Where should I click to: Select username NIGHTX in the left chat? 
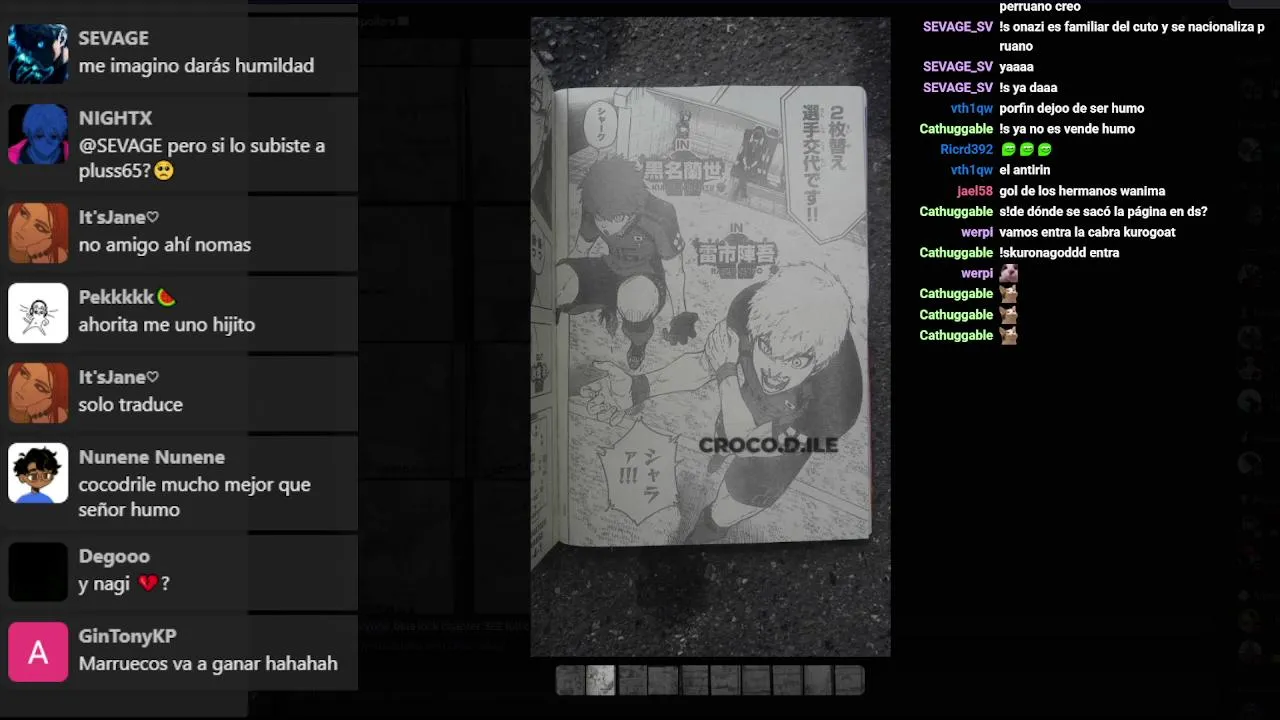point(116,118)
